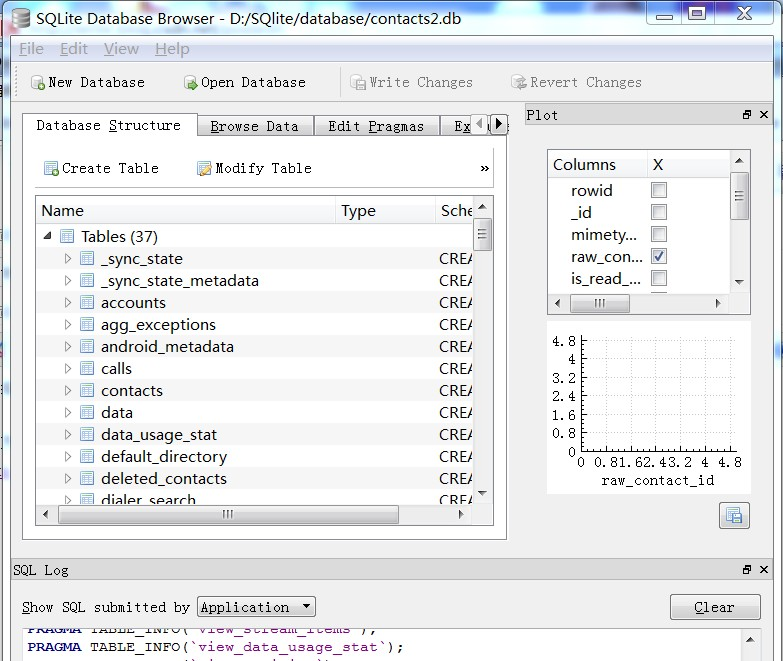Click the Modify Table icon

click(x=204, y=169)
